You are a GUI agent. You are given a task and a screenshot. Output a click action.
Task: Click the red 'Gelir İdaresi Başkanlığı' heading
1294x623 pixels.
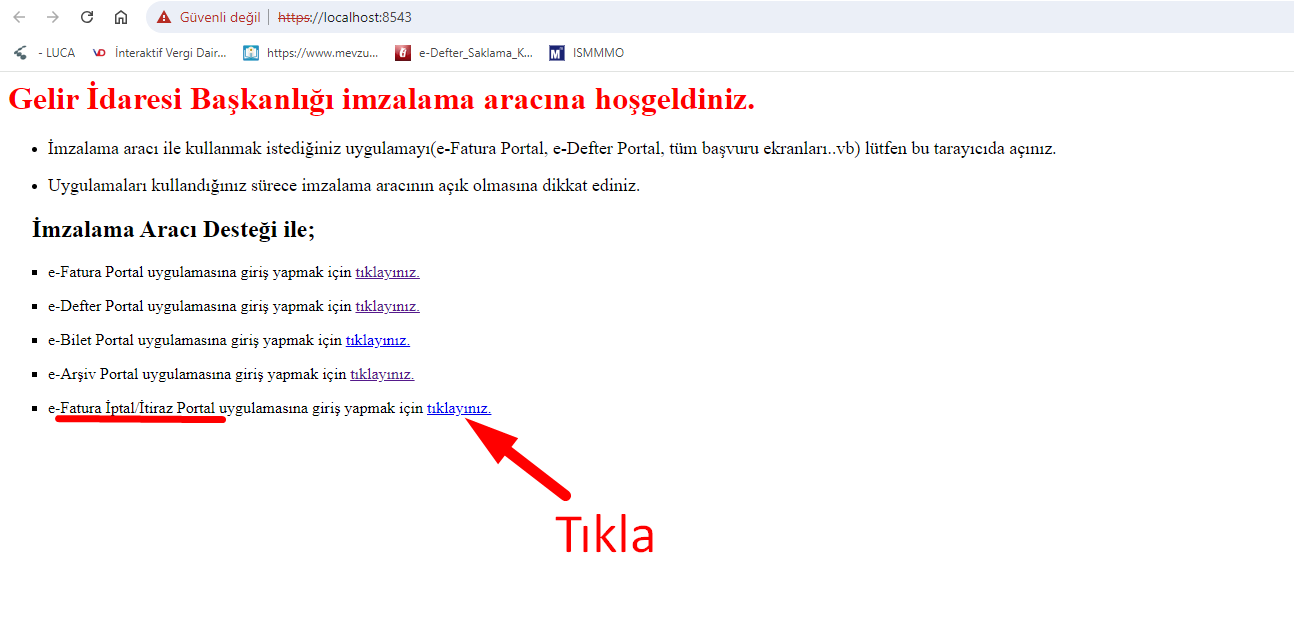[x=381, y=100]
